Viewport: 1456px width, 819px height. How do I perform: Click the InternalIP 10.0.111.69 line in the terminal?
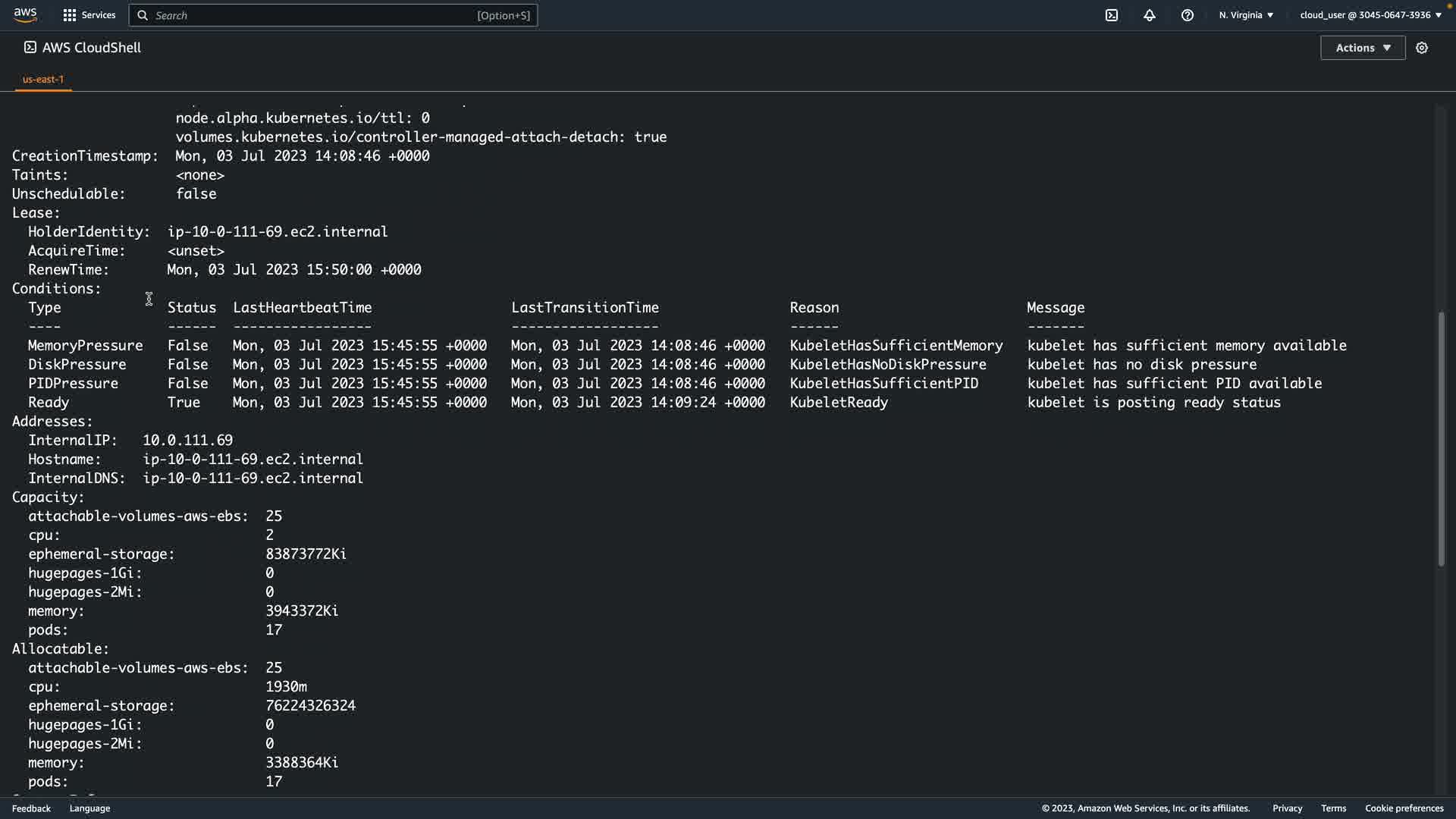pos(130,441)
